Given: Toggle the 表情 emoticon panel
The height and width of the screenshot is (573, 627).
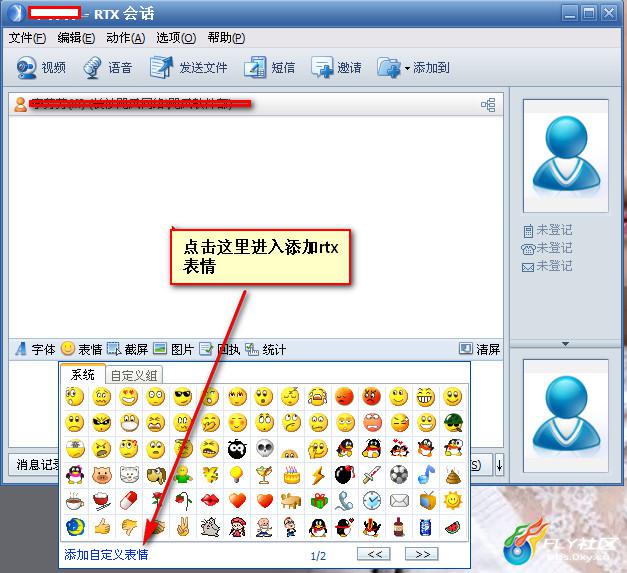Looking at the screenshot, I should click(x=82, y=349).
